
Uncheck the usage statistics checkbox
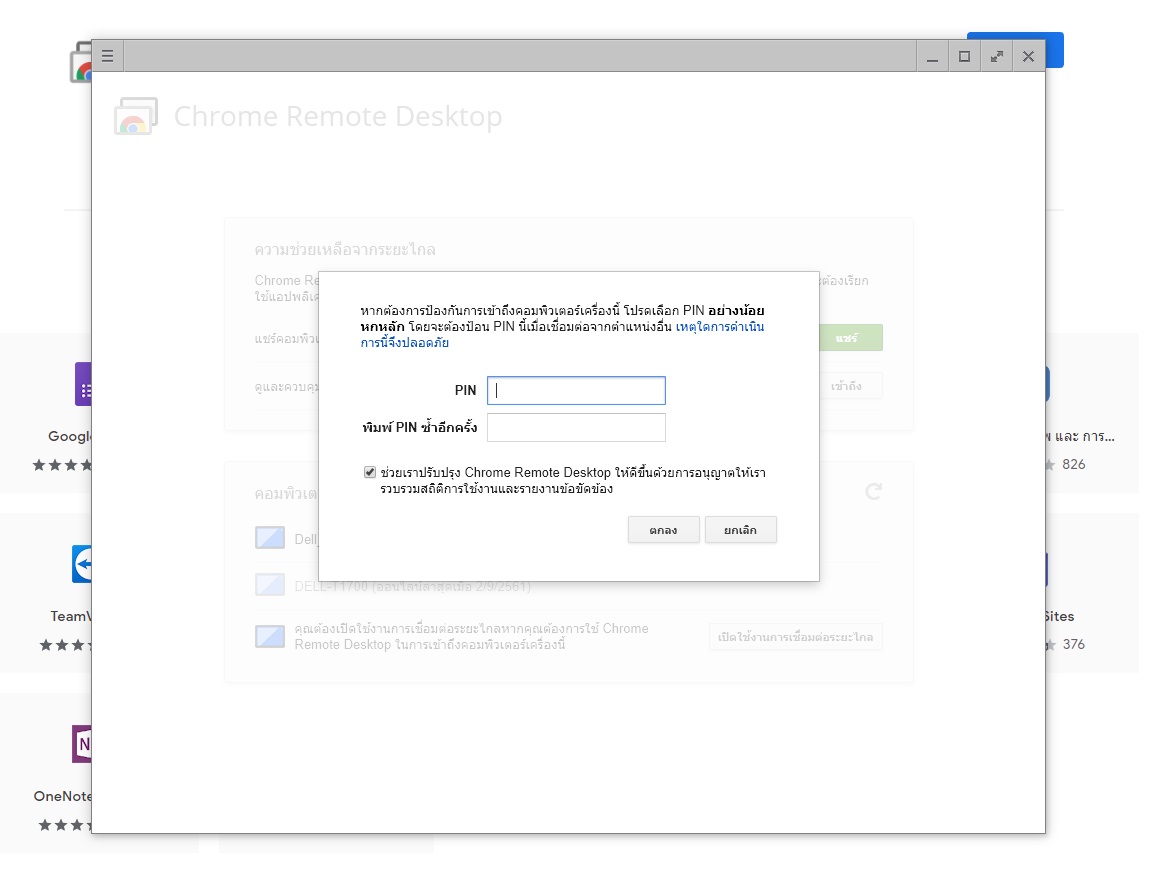370,472
